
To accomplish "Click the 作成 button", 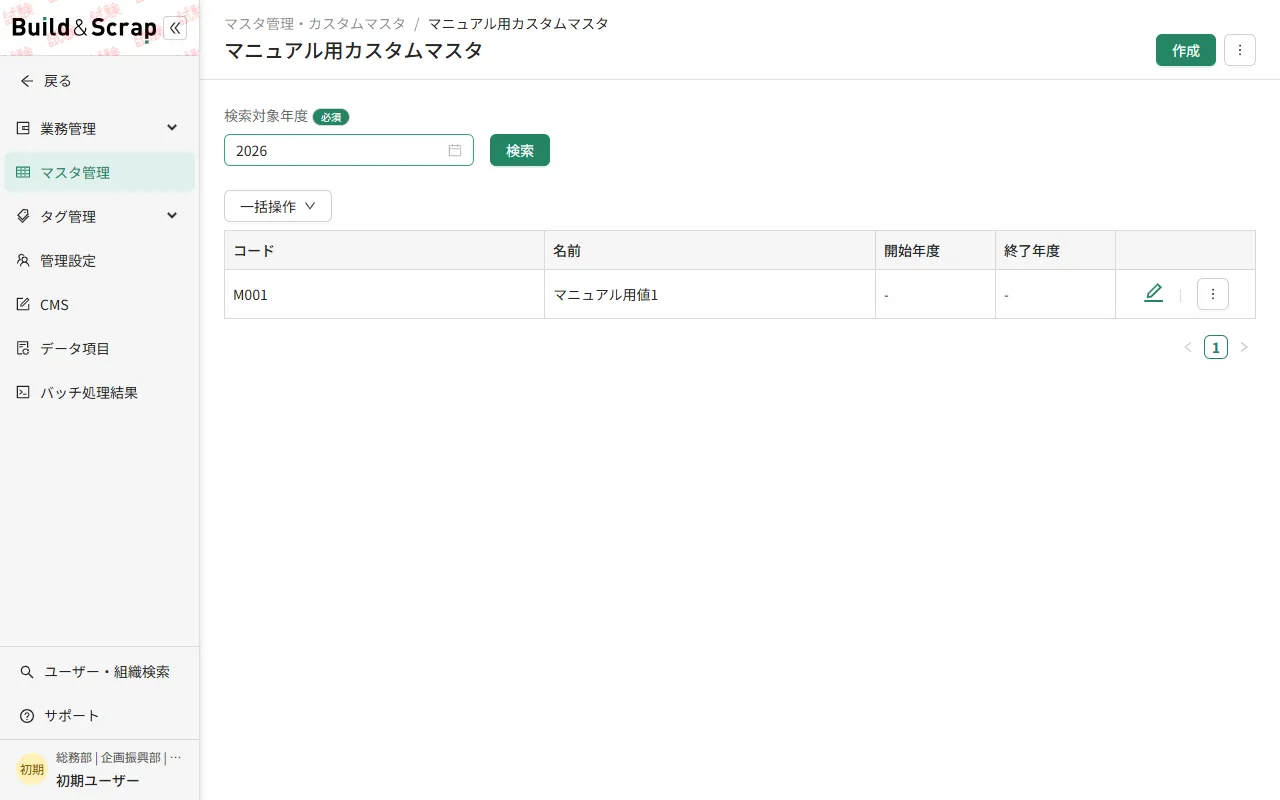I will point(1186,50).
